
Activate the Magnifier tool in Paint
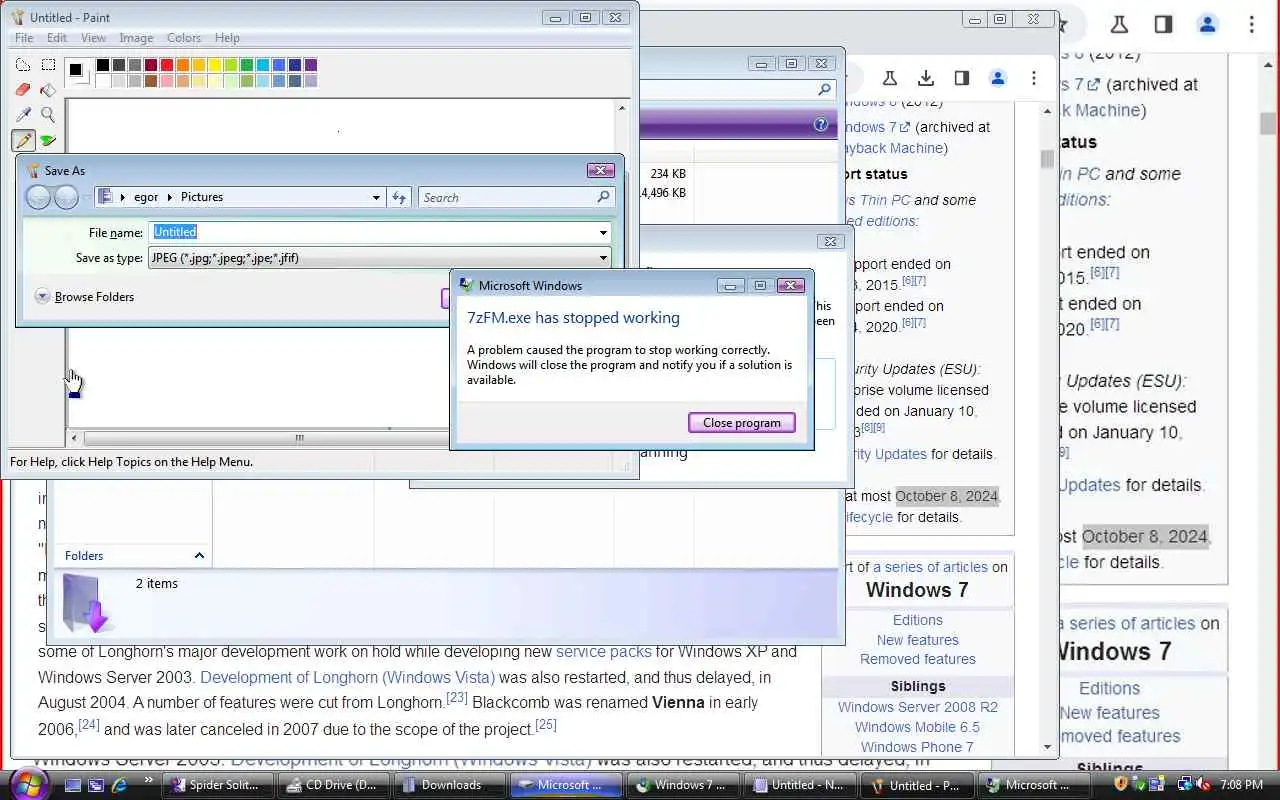tap(48, 115)
